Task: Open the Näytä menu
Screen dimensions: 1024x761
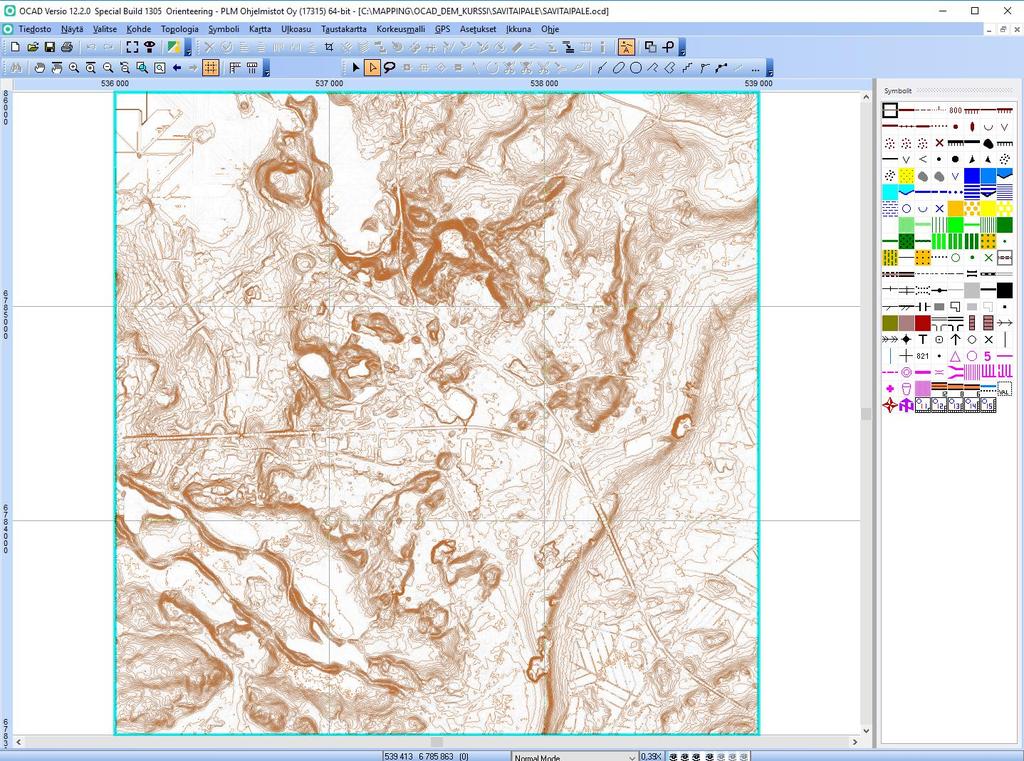Action: (72, 29)
